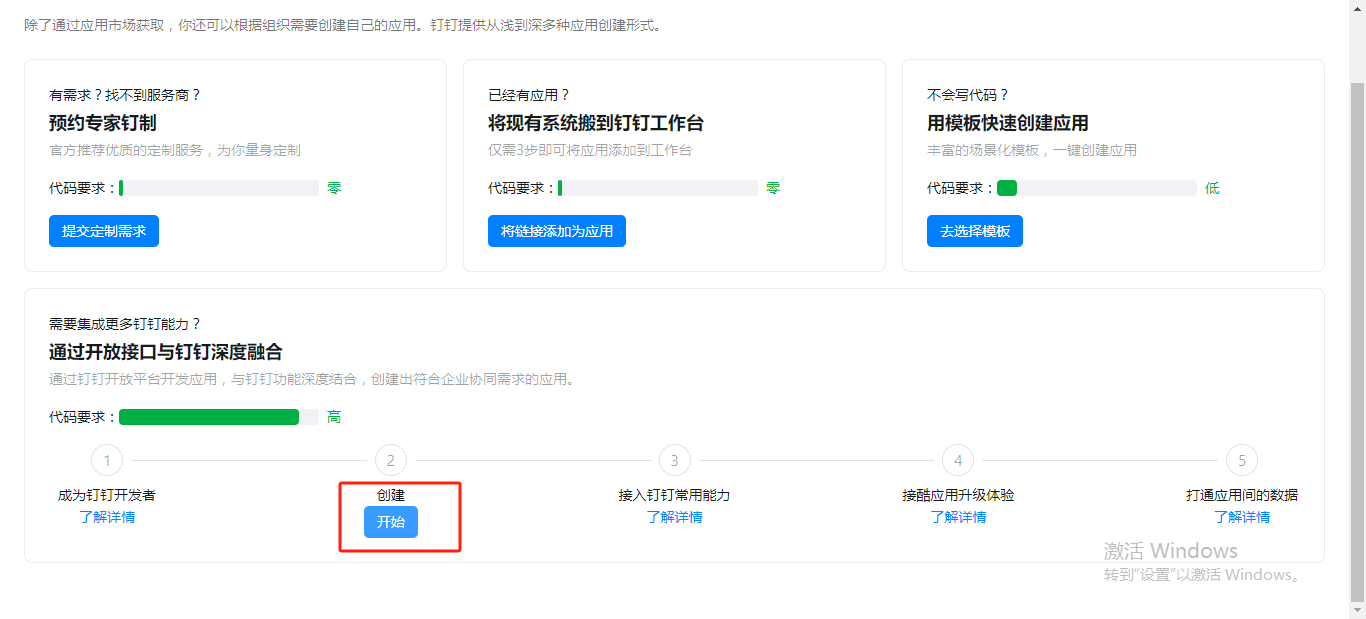Click the 用模板快速创建应用 heading

(x=1008, y=123)
